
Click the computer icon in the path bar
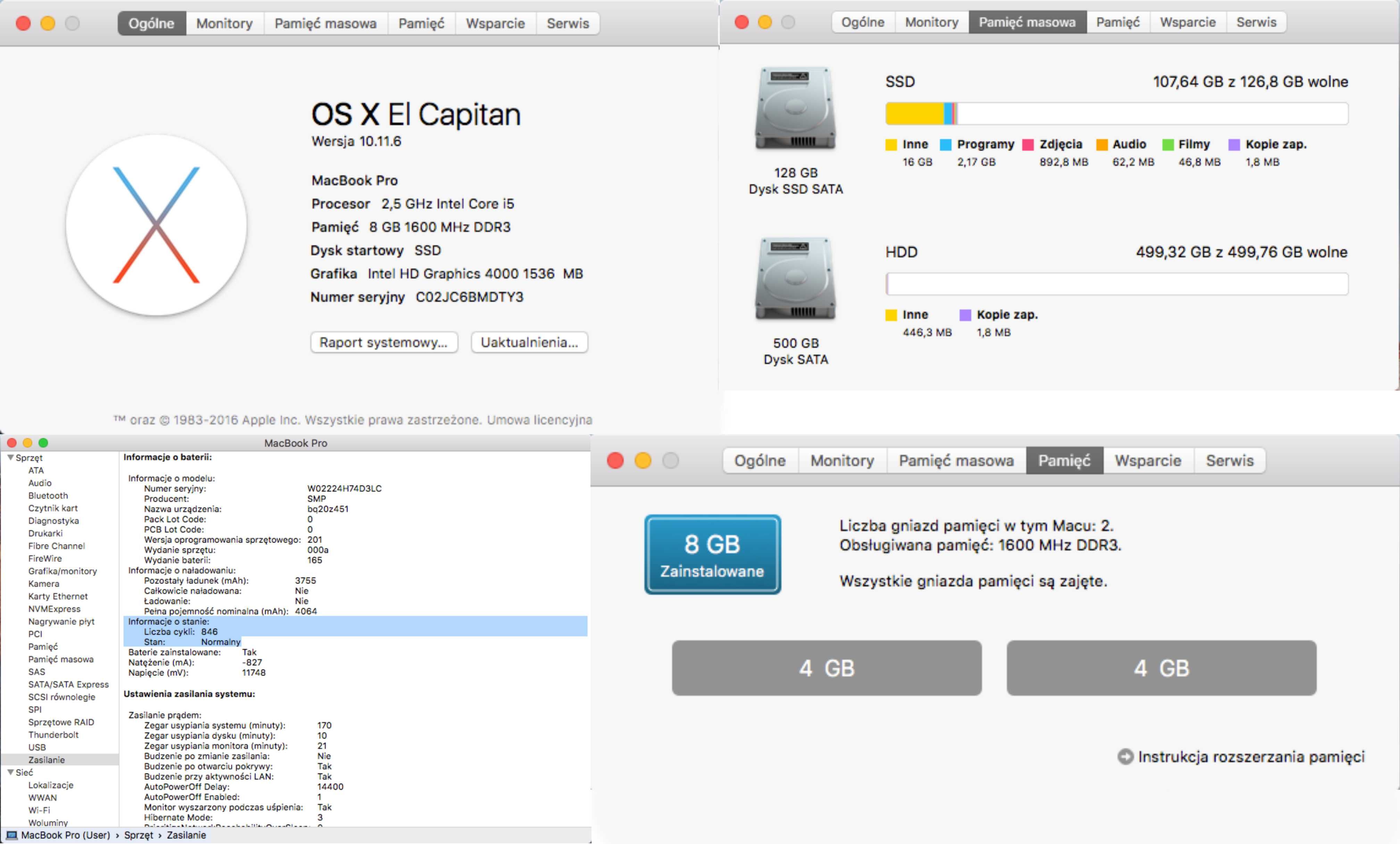pyautogui.click(x=11, y=835)
